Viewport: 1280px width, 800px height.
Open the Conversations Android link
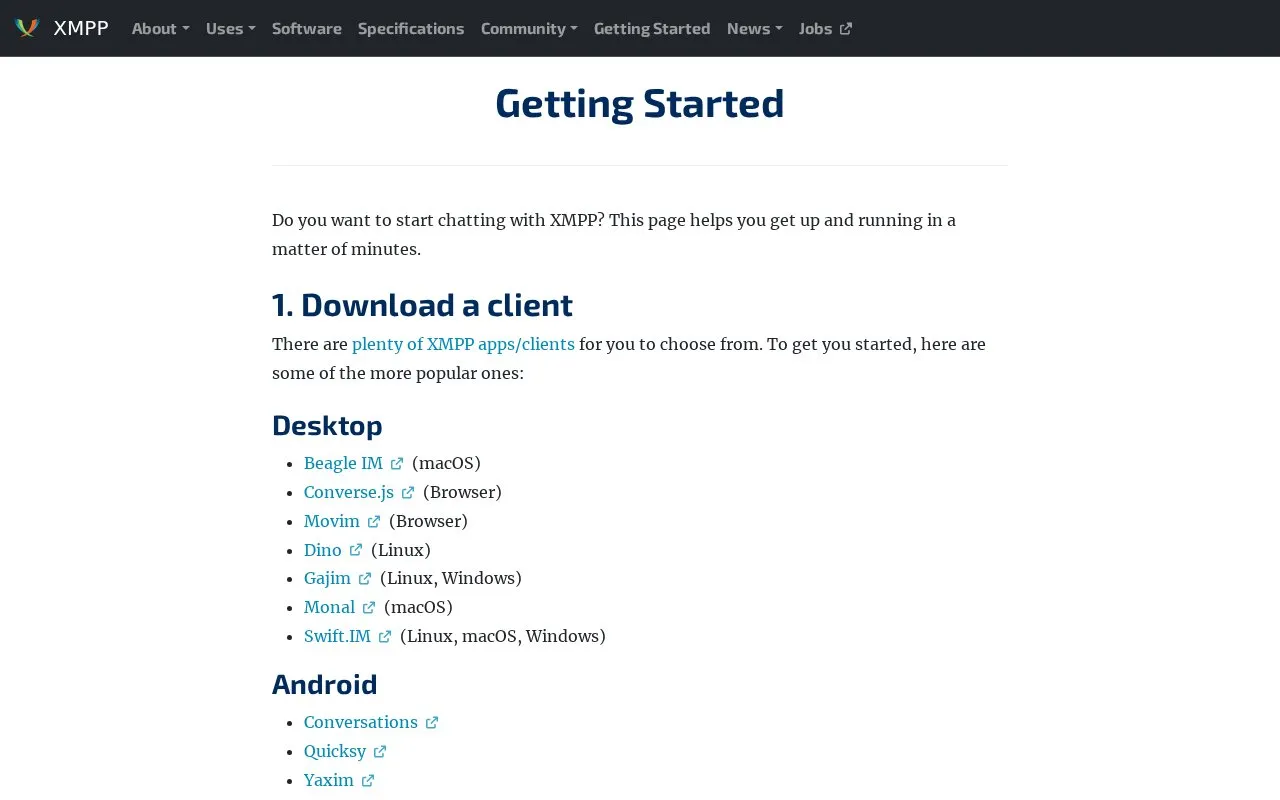coord(361,722)
